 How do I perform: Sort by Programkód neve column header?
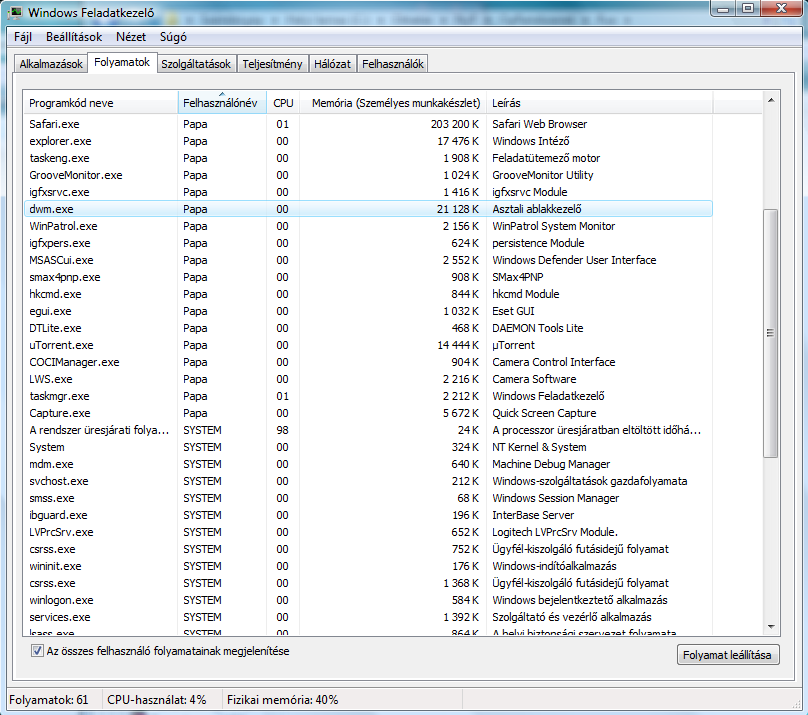100,103
